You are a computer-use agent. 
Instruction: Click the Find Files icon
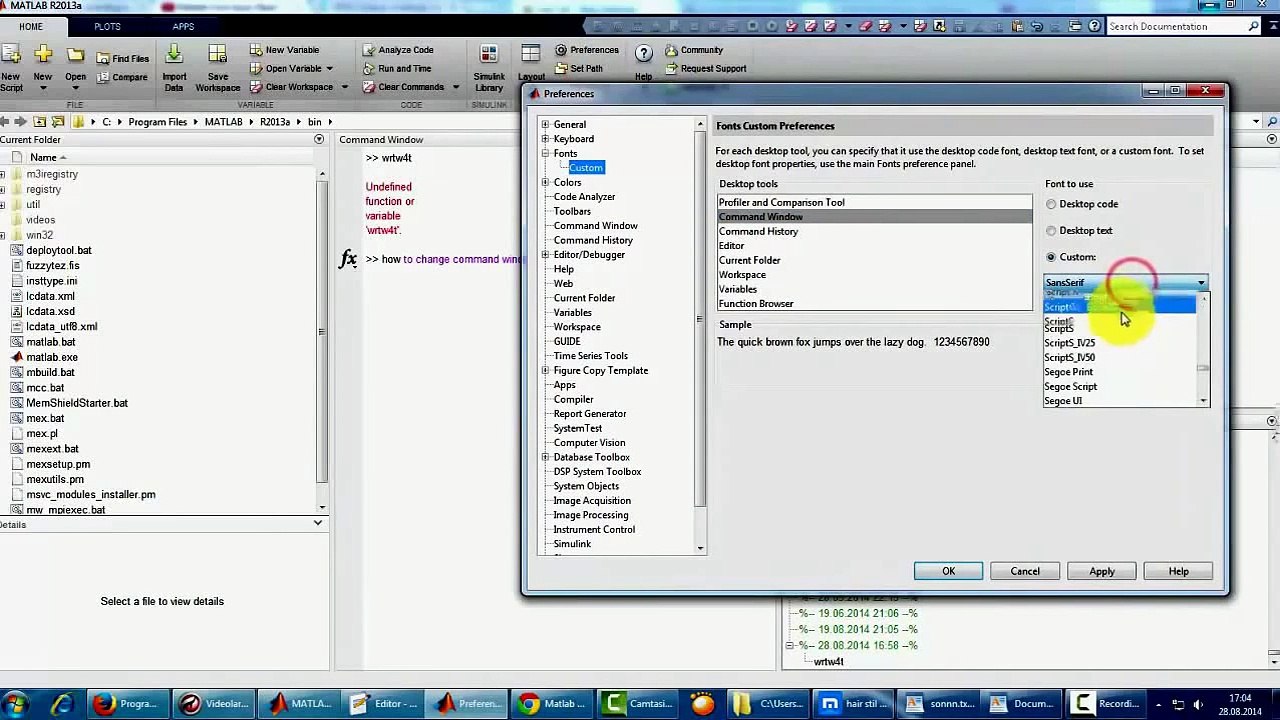tap(103, 59)
